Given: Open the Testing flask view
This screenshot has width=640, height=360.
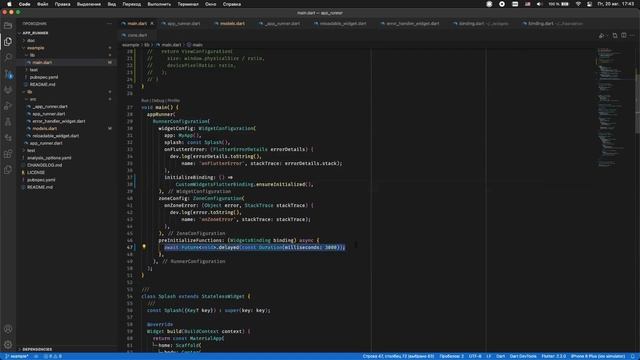Looking at the screenshot, I should point(8,122).
